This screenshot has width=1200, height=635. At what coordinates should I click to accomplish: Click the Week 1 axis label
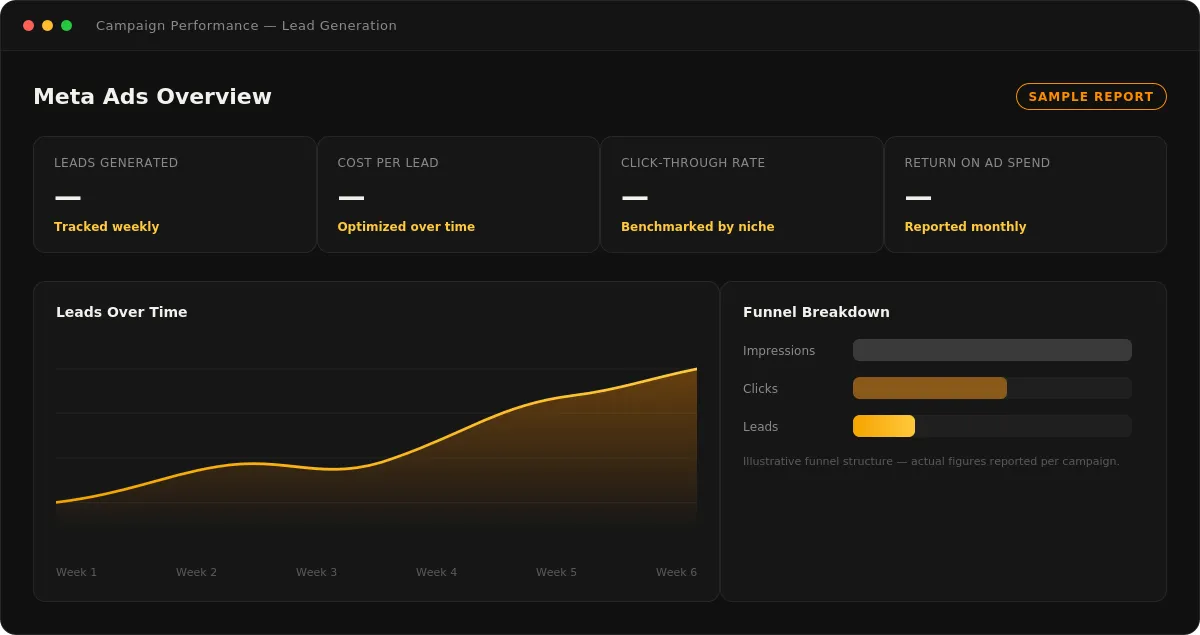pyautogui.click(x=77, y=572)
